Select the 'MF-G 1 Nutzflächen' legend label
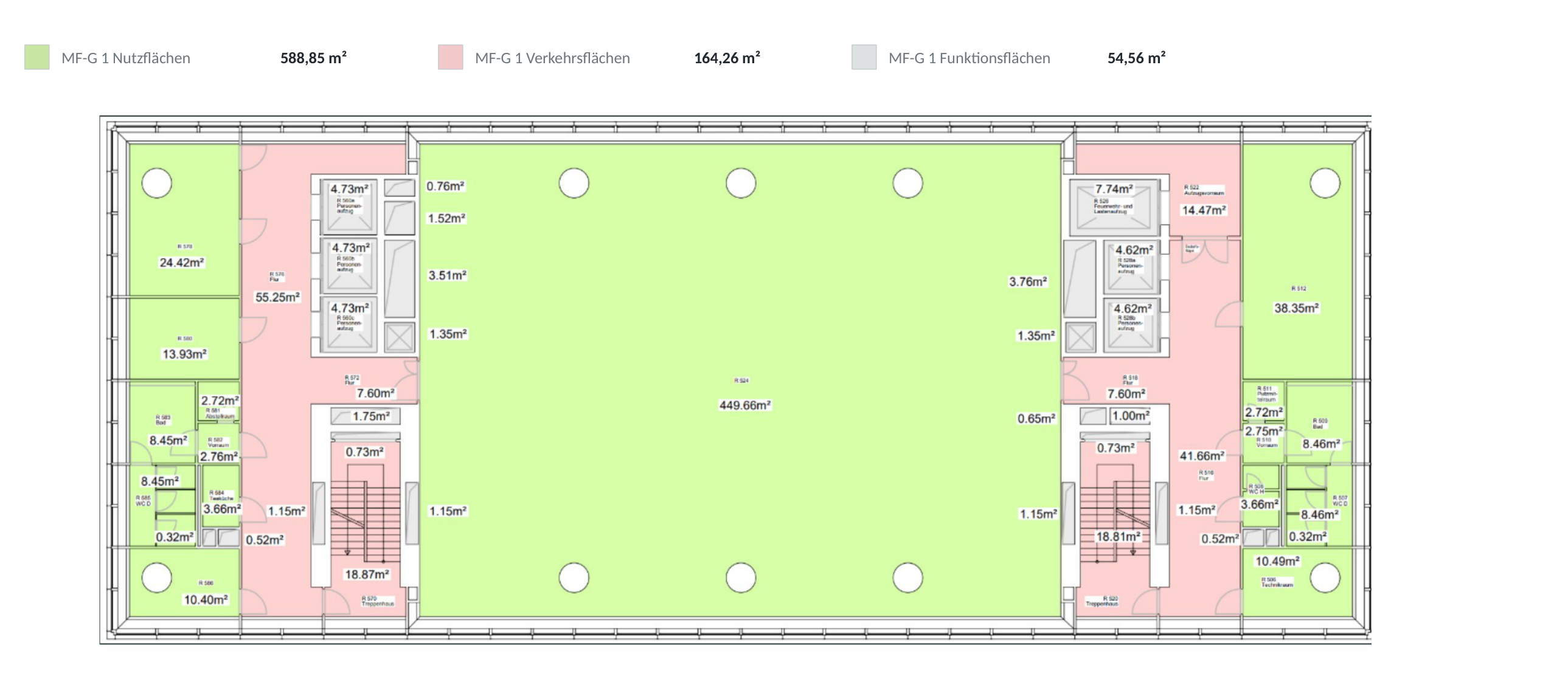The width and height of the screenshot is (1568, 696). coord(126,58)
